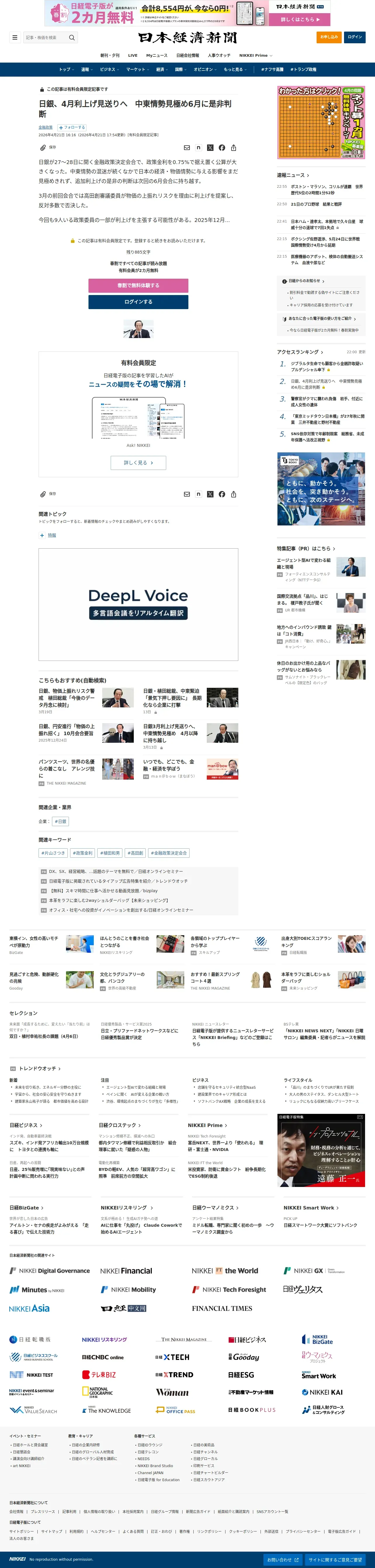
Task: Open ranking item ジブラルタ生命でも顧客から金銭詐取疑い
Action: pos(327,366)
